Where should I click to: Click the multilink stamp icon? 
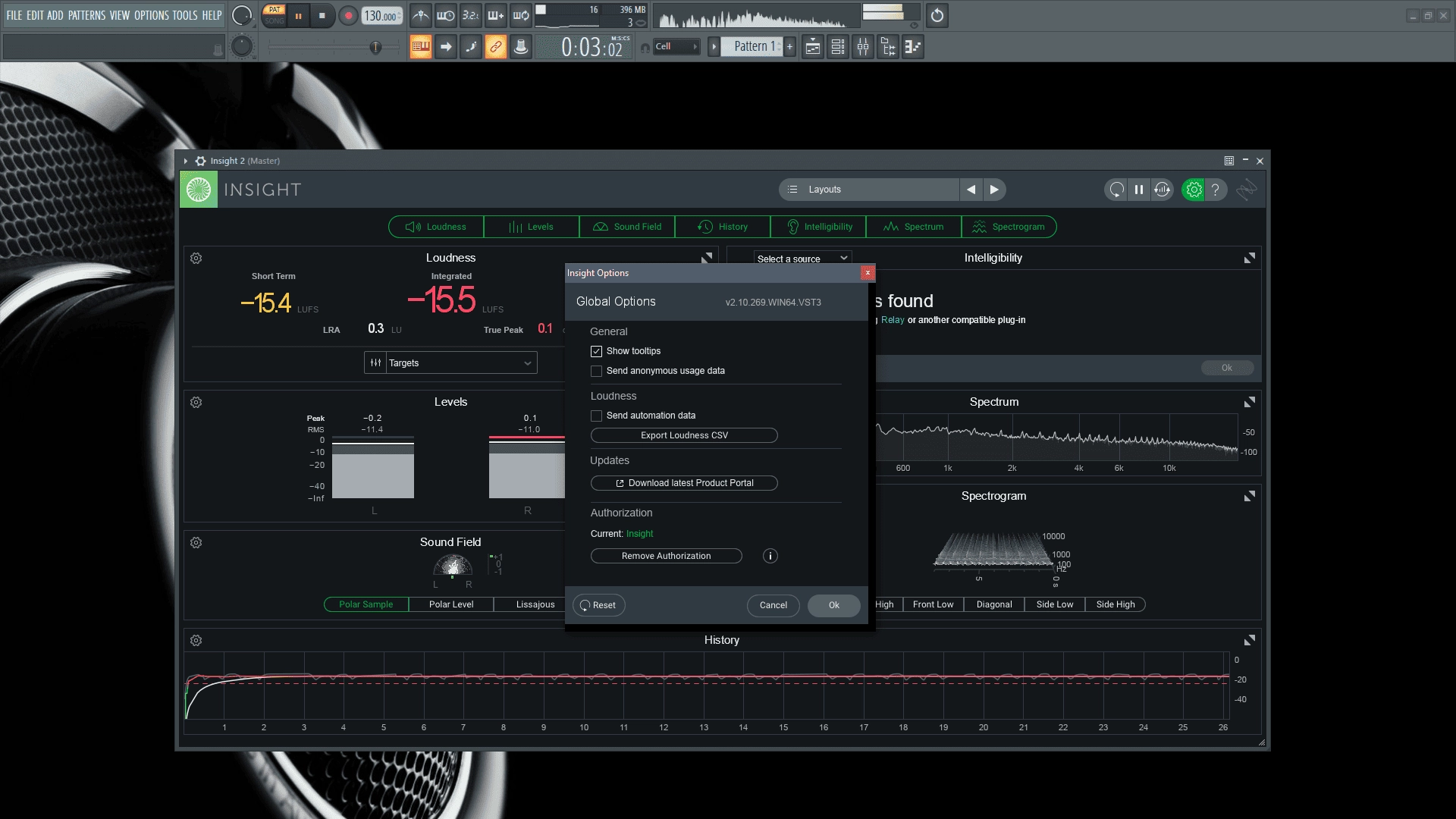tap(521, 47)
